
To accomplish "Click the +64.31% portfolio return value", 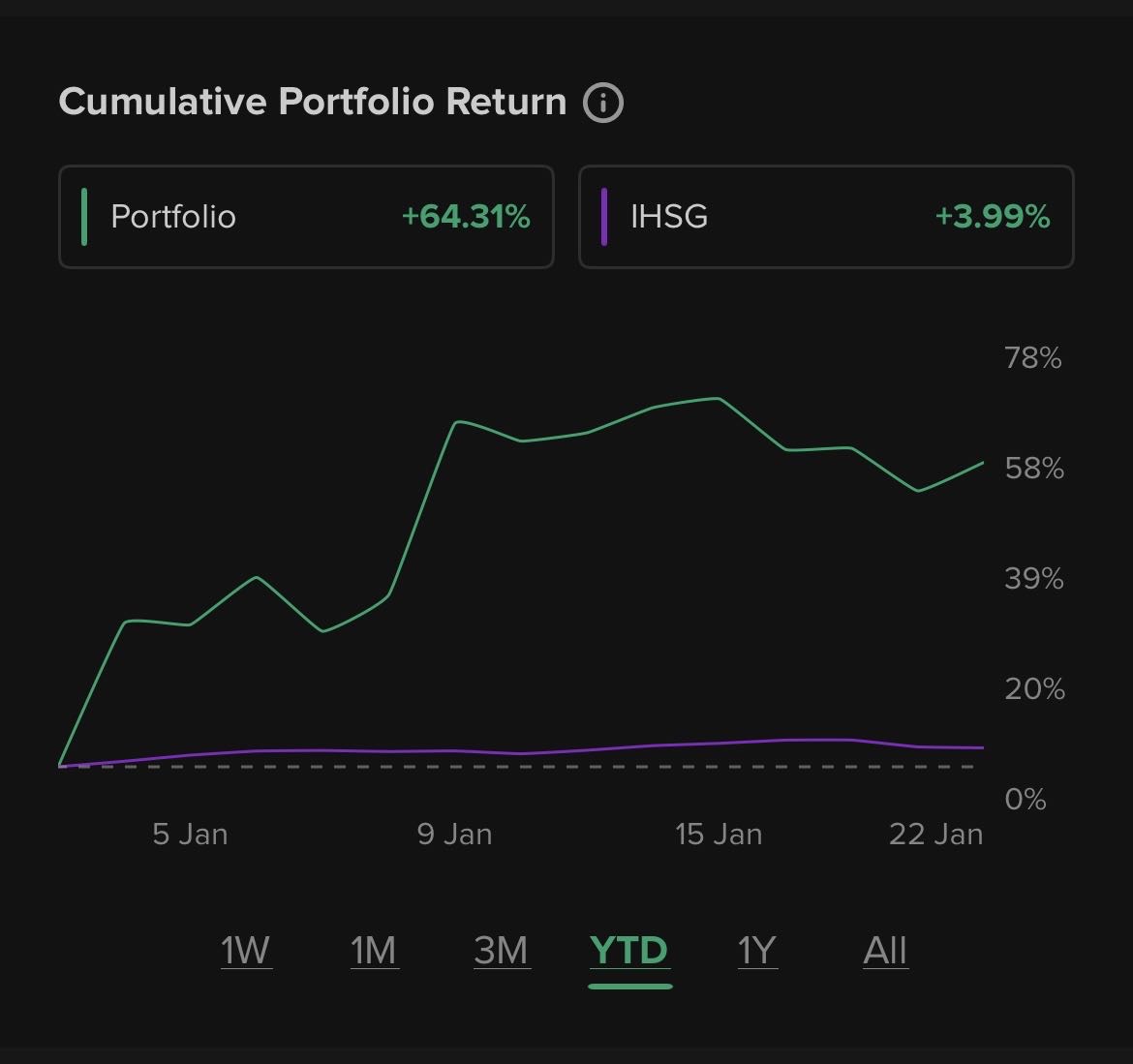I will tap(466, 216).
